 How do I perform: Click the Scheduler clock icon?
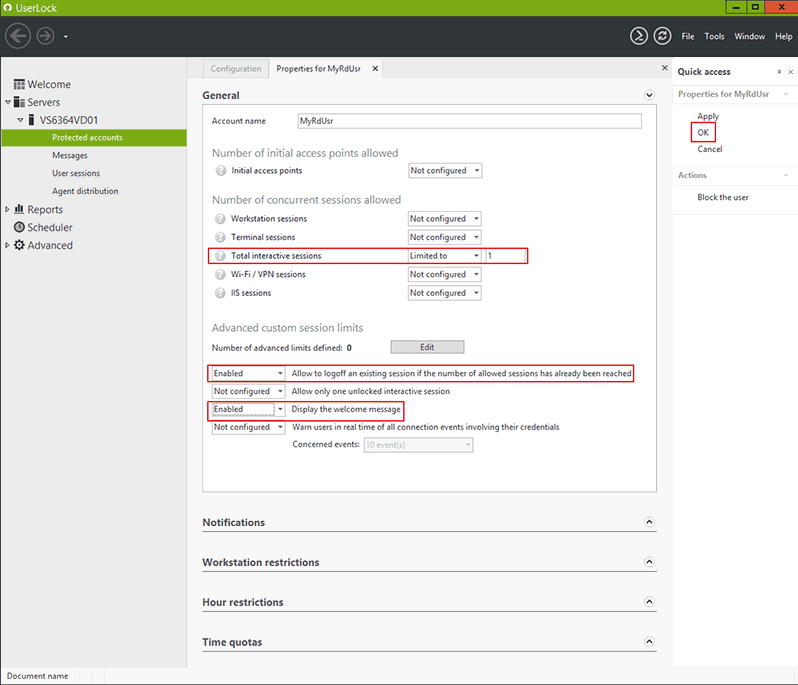(x=19, y=227)
